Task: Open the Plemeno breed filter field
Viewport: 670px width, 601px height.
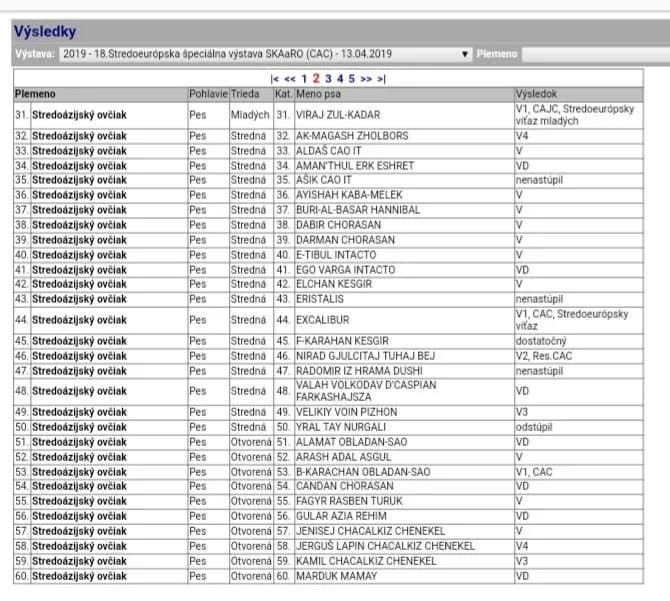Action: [596, 54]
